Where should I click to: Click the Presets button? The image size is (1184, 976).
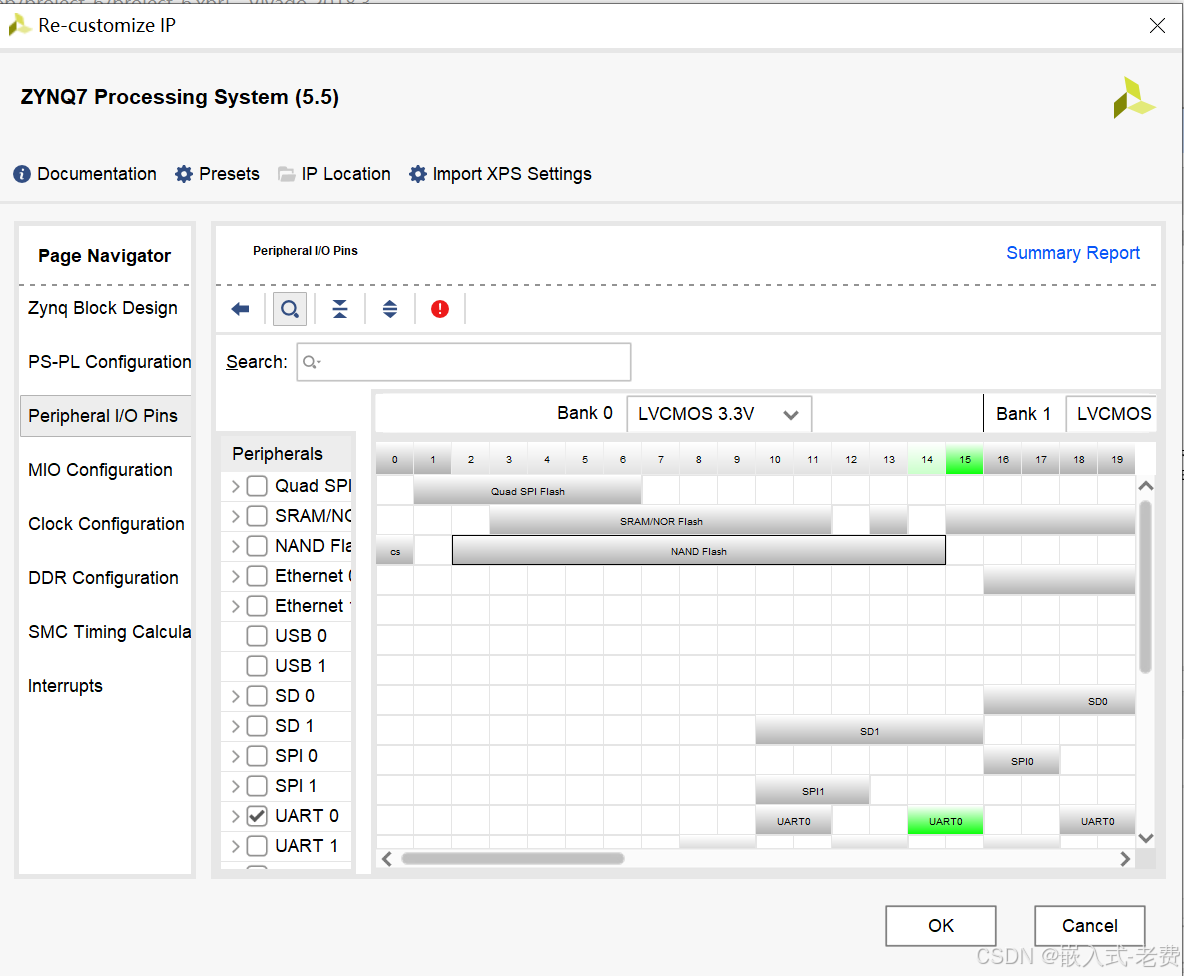pos(217,174)
